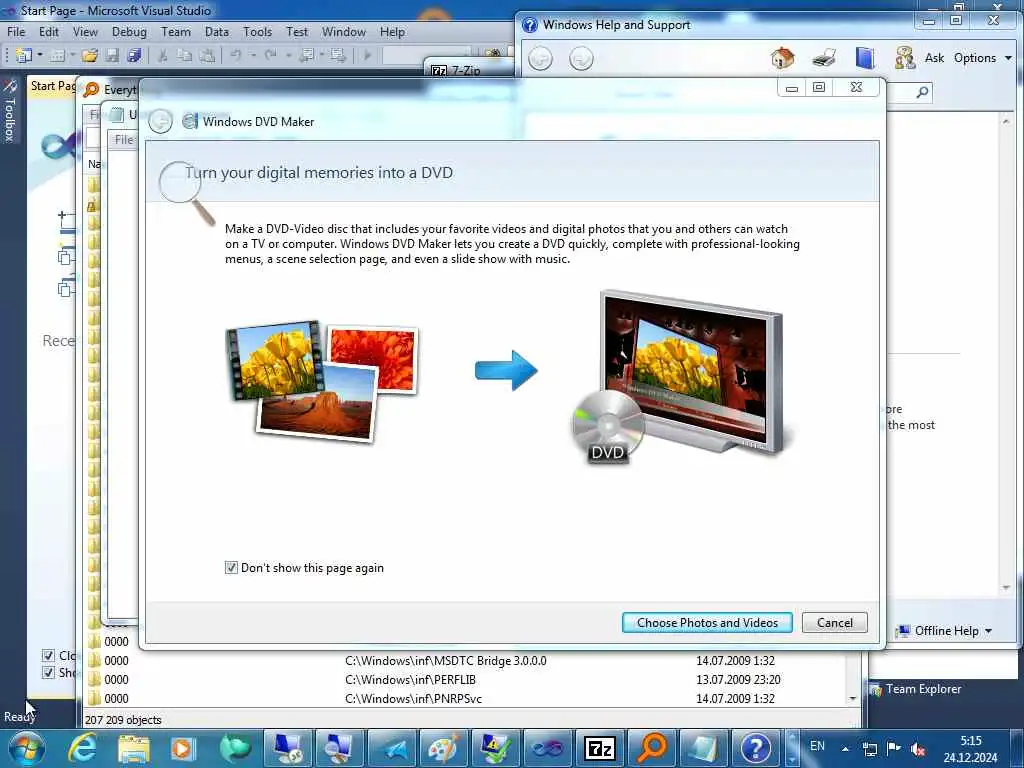Image resolution: width=1024 pixels, height=768 pixels.
Task: Select the C:\Windows\inf\PERFLIB row
Action: [466, 679]
